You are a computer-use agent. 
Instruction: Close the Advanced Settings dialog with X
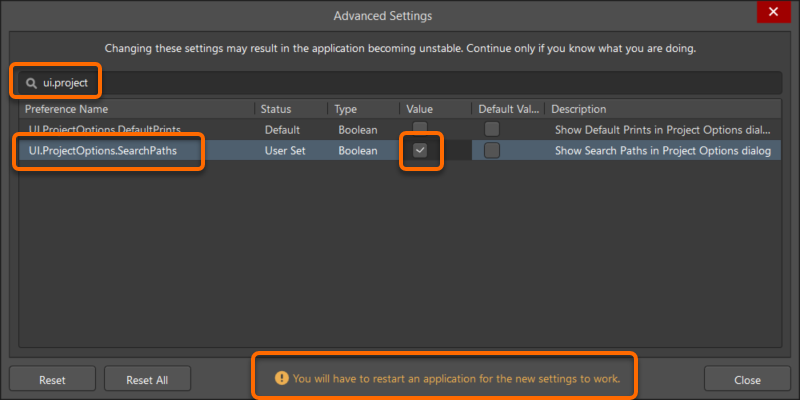pyautogui.click(x=771, y=14)
